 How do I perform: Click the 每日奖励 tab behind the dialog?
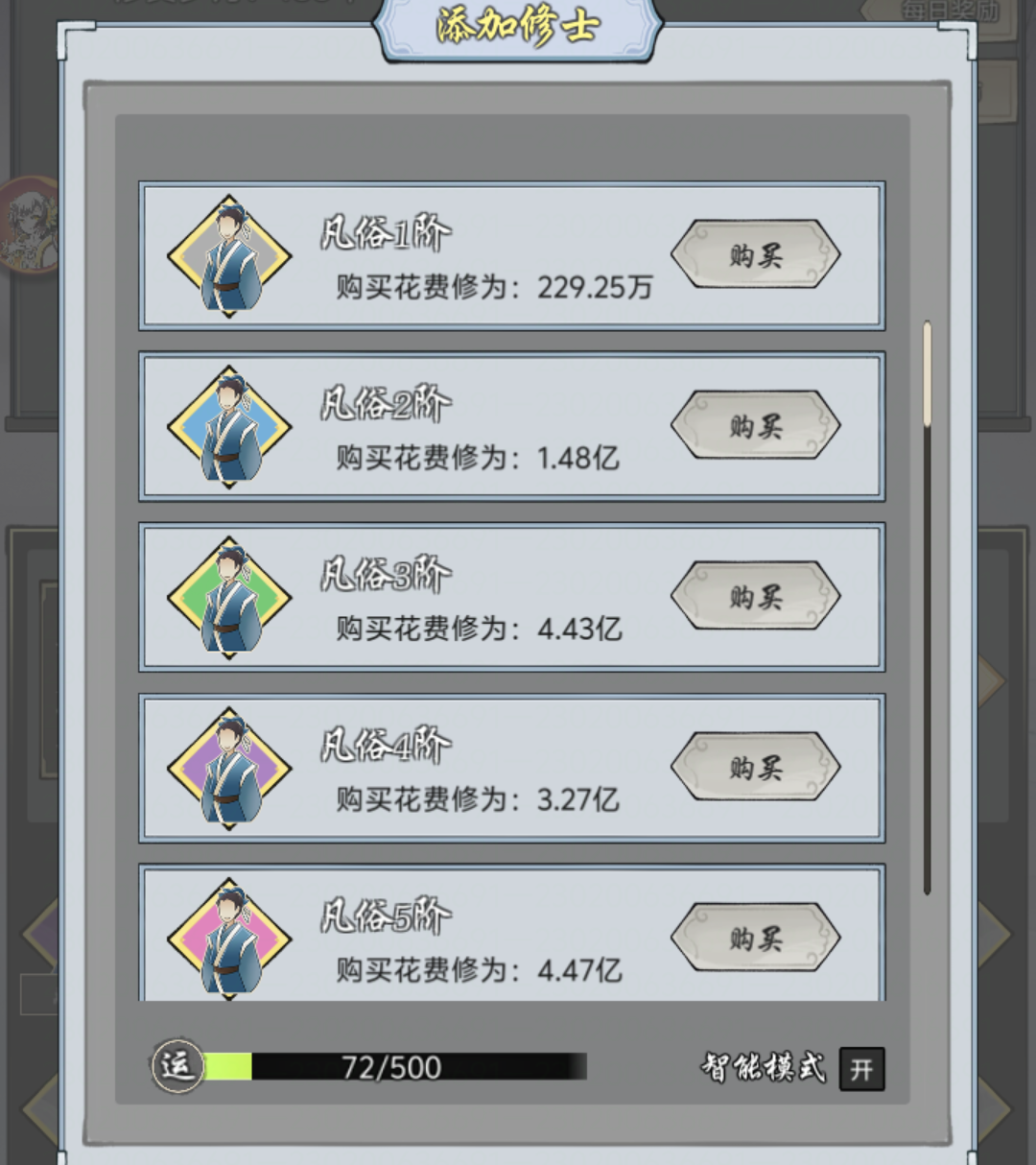950,12
